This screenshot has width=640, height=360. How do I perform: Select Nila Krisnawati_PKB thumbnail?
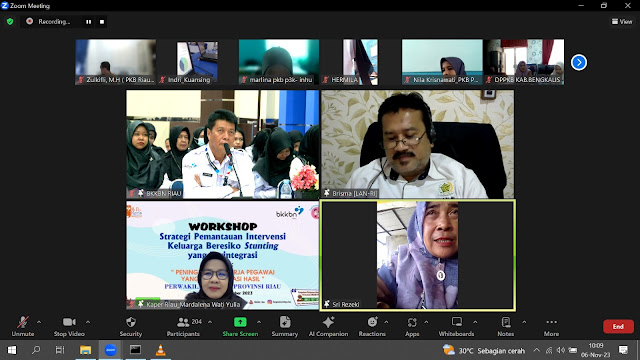pyautogui.click(x=442, y=62)
